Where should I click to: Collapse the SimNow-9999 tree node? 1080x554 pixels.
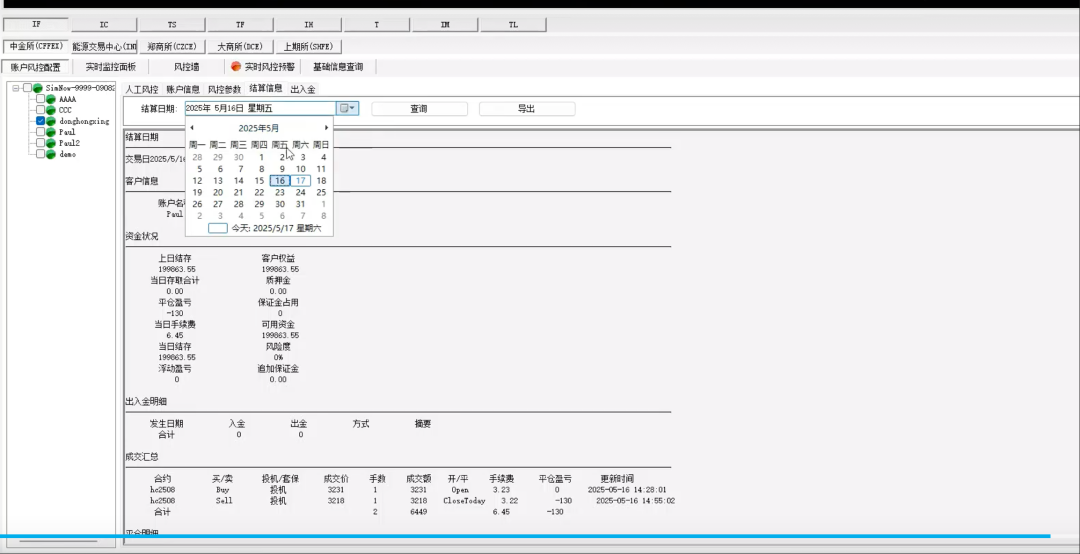[x=16, y=88]
